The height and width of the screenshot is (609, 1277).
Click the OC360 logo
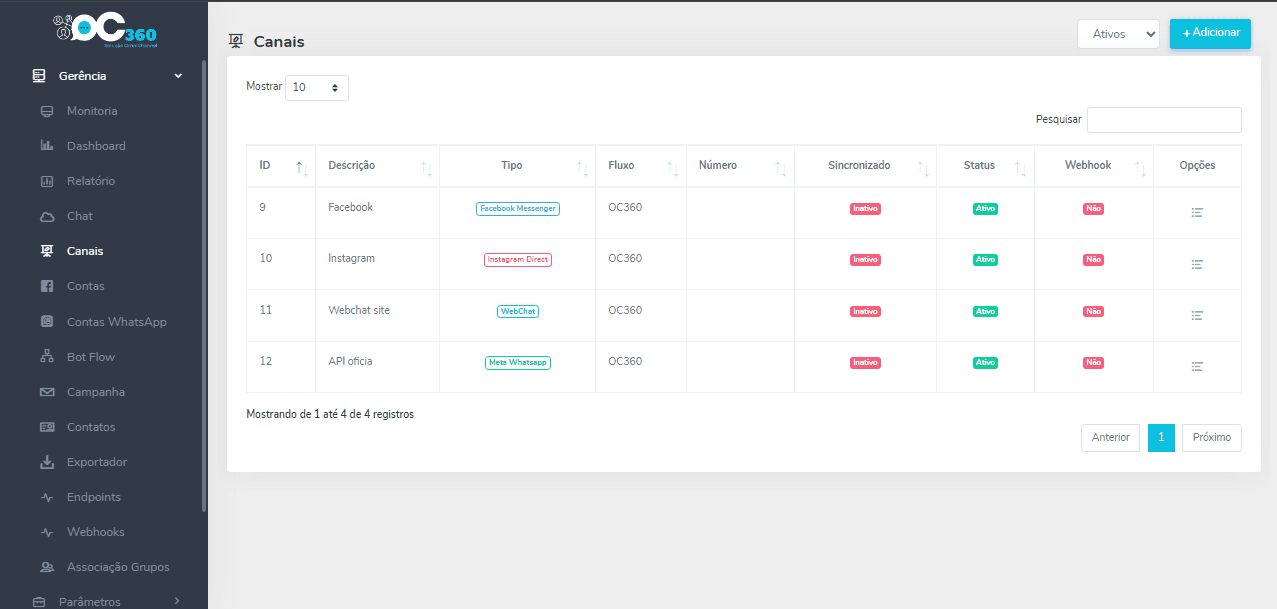105,31
